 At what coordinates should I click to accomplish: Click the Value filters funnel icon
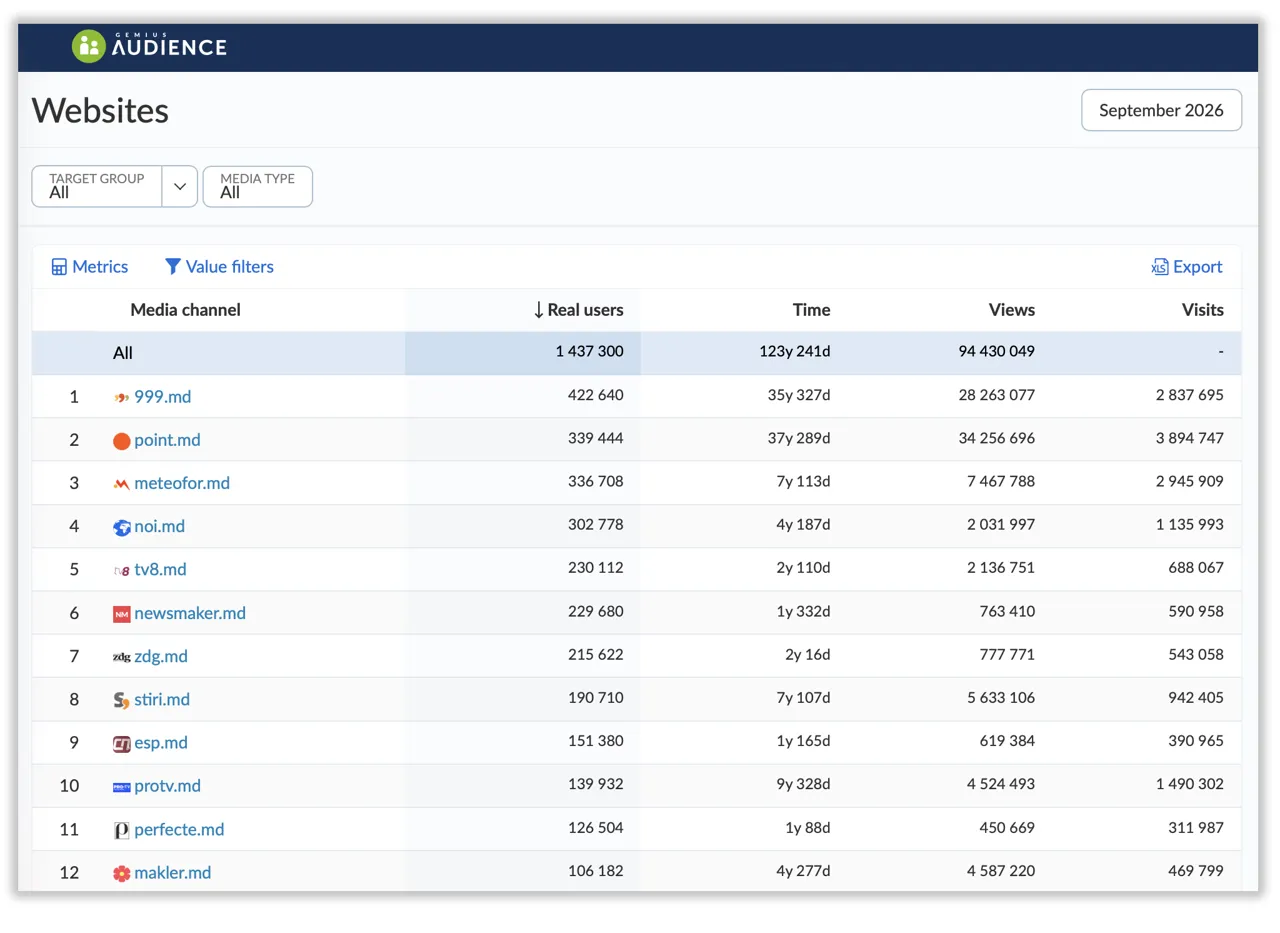173,267
